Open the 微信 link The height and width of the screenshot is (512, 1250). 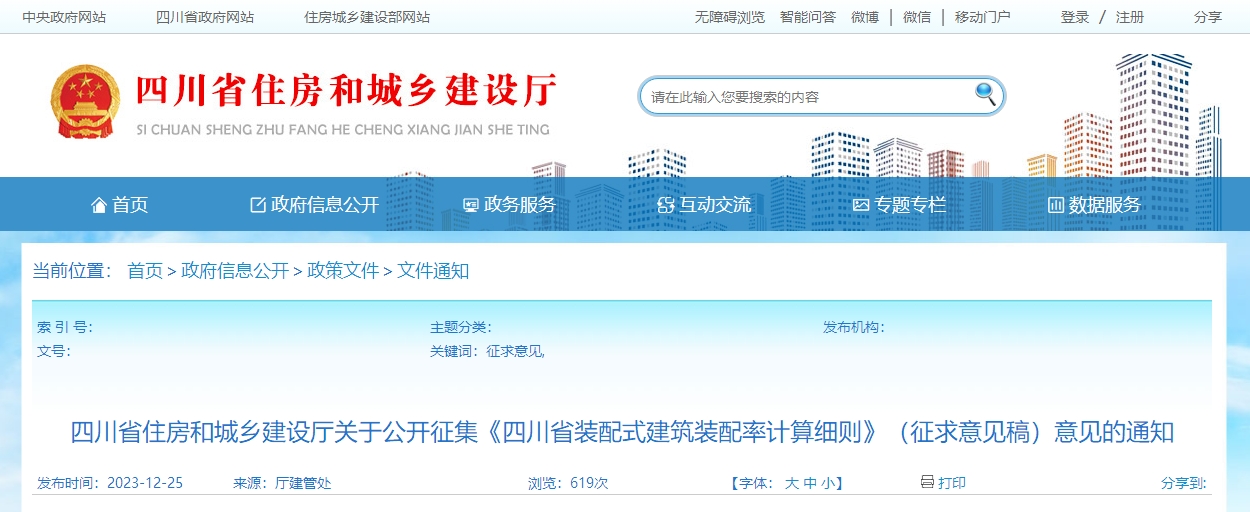[x=917, y=17]
